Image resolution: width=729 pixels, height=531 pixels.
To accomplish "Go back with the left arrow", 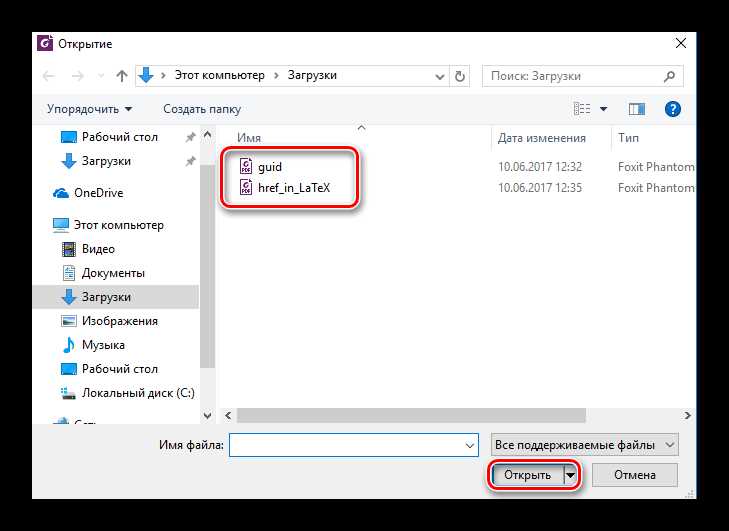I will tap(48, 76).
